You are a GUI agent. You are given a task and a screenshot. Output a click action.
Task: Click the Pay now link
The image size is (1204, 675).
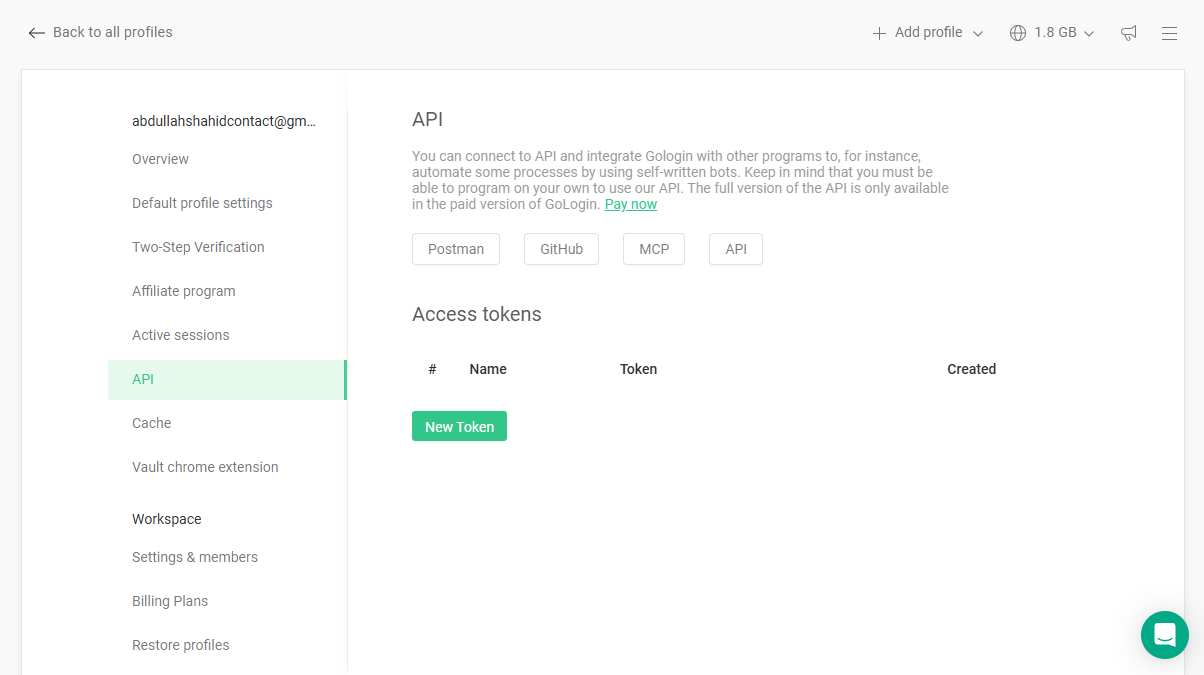click(x=630, y=203)
